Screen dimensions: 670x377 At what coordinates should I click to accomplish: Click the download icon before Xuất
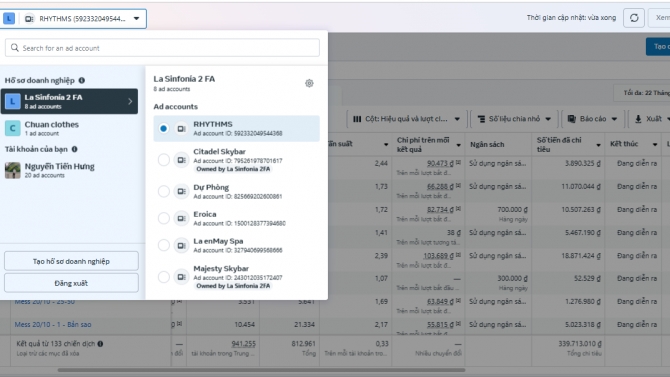pos(638,119)
